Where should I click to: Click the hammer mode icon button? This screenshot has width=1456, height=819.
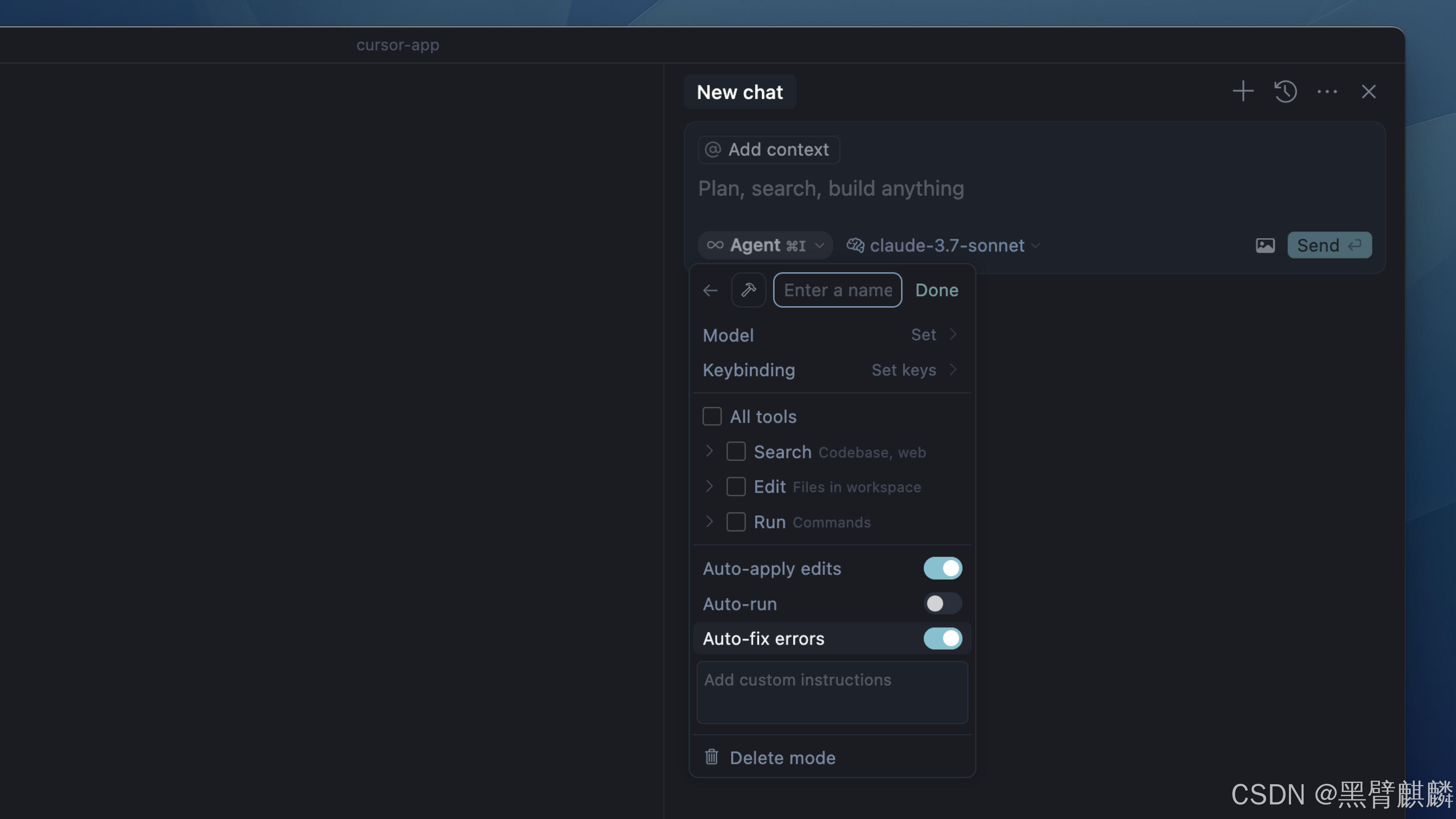(x=748, y=290)
